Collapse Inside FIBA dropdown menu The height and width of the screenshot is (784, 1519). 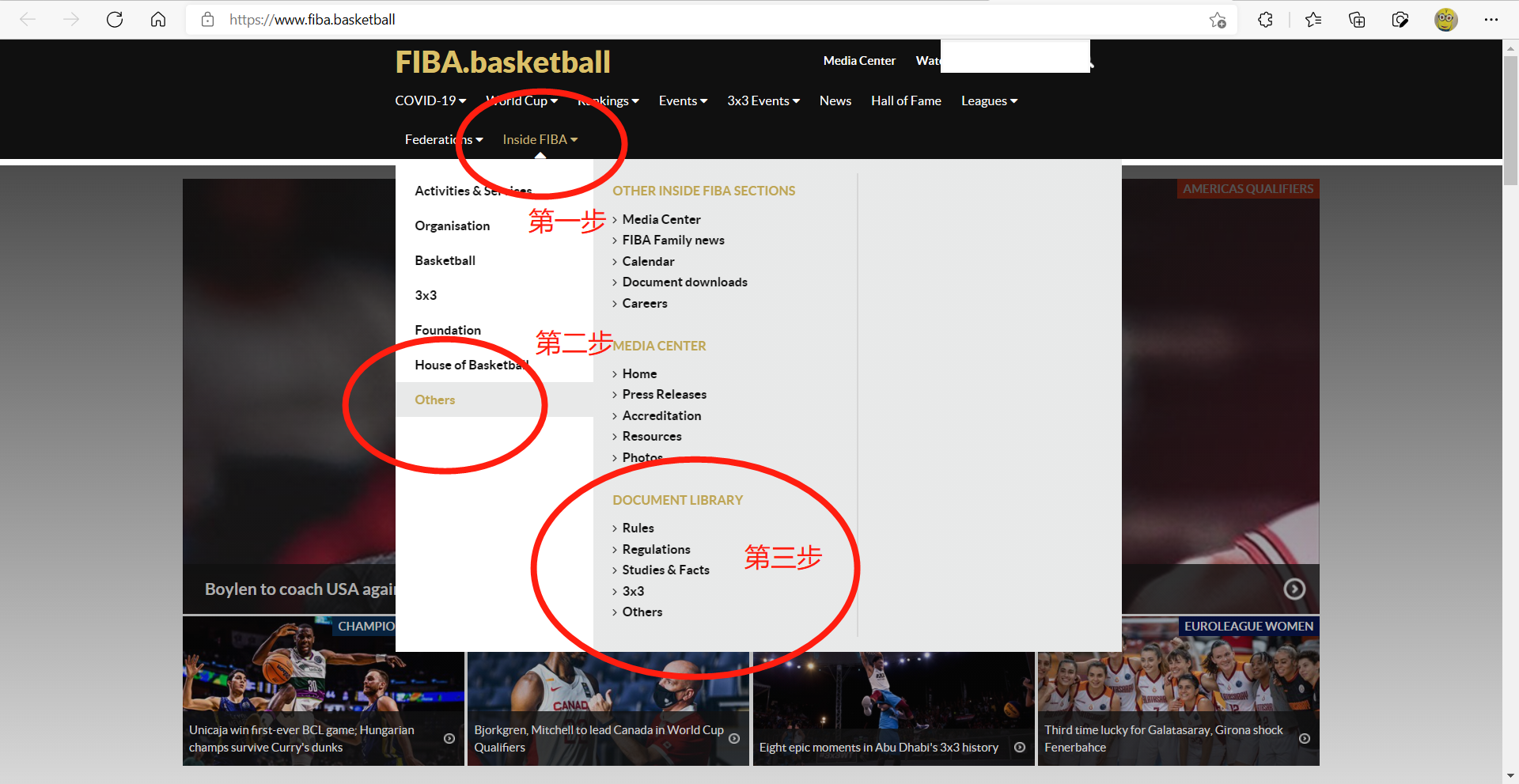click(540, 139)
